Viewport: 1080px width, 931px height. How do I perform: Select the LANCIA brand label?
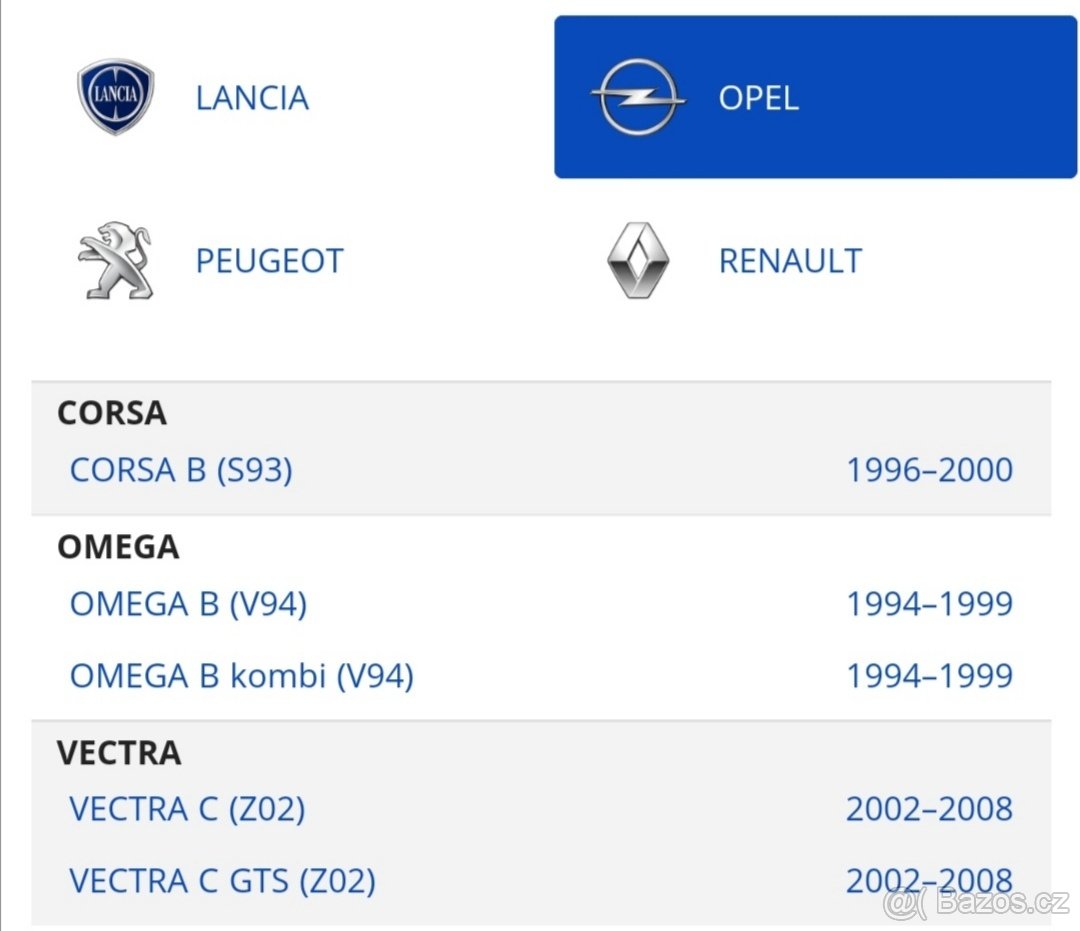[x=252, y=98]
